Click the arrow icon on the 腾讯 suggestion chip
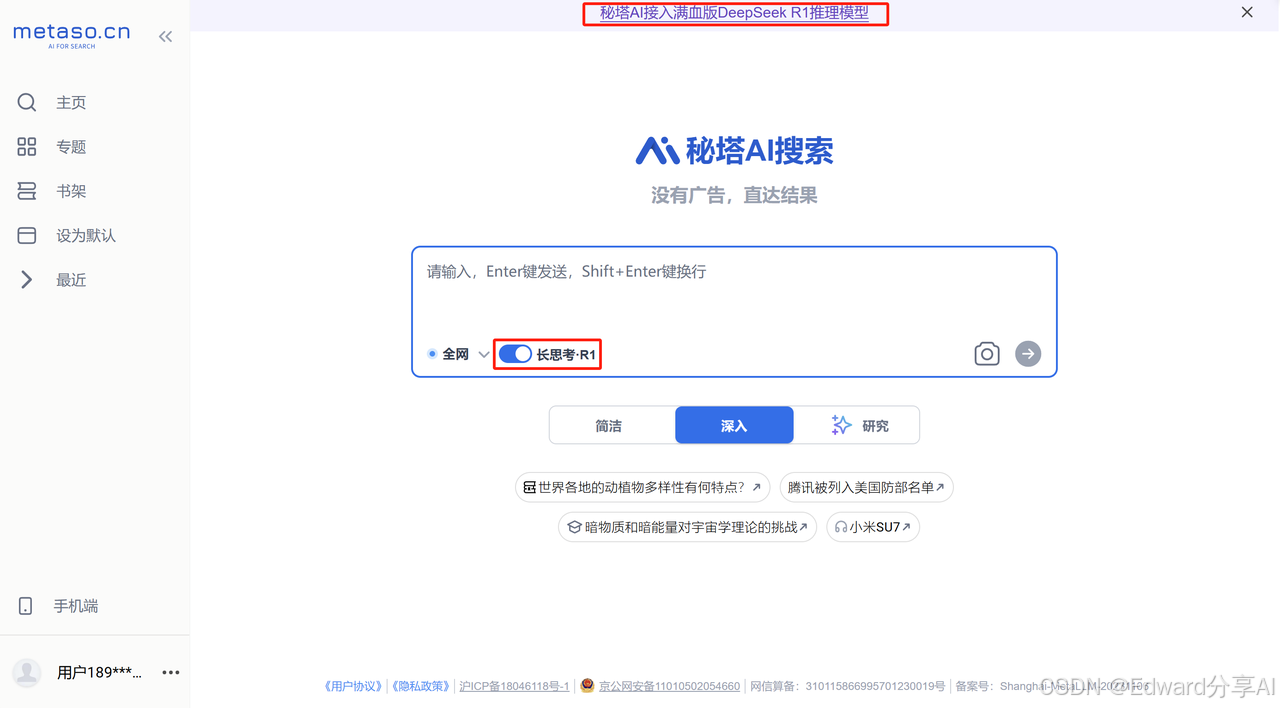The width and height of the screenshot is (1280, 708). pos(940,487)
